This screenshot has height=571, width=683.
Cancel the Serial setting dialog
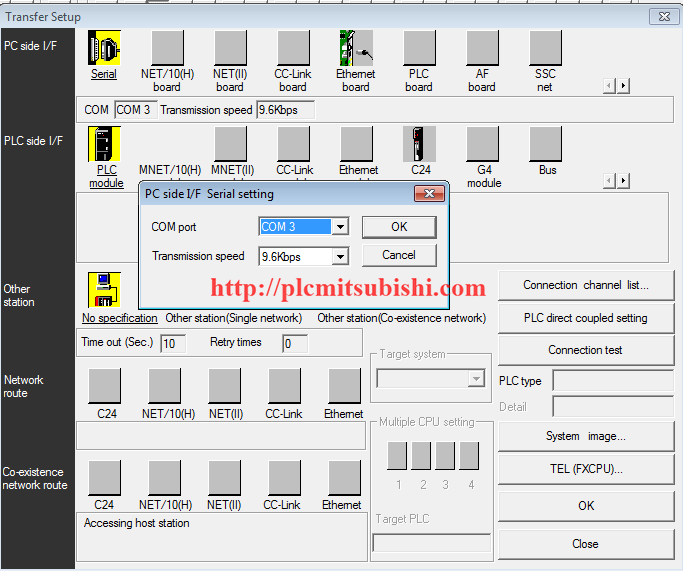[399, 255]
